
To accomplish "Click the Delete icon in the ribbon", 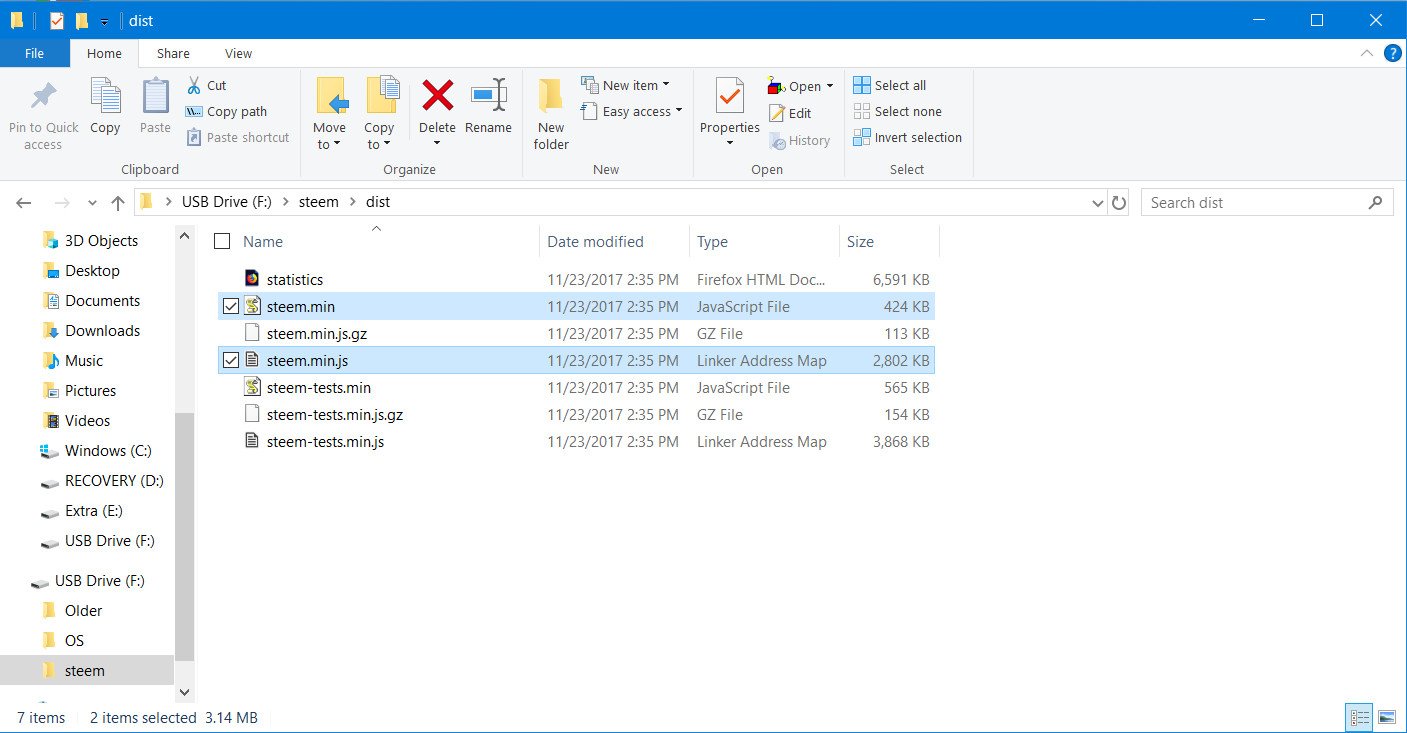I will click(x=437, y=98).
